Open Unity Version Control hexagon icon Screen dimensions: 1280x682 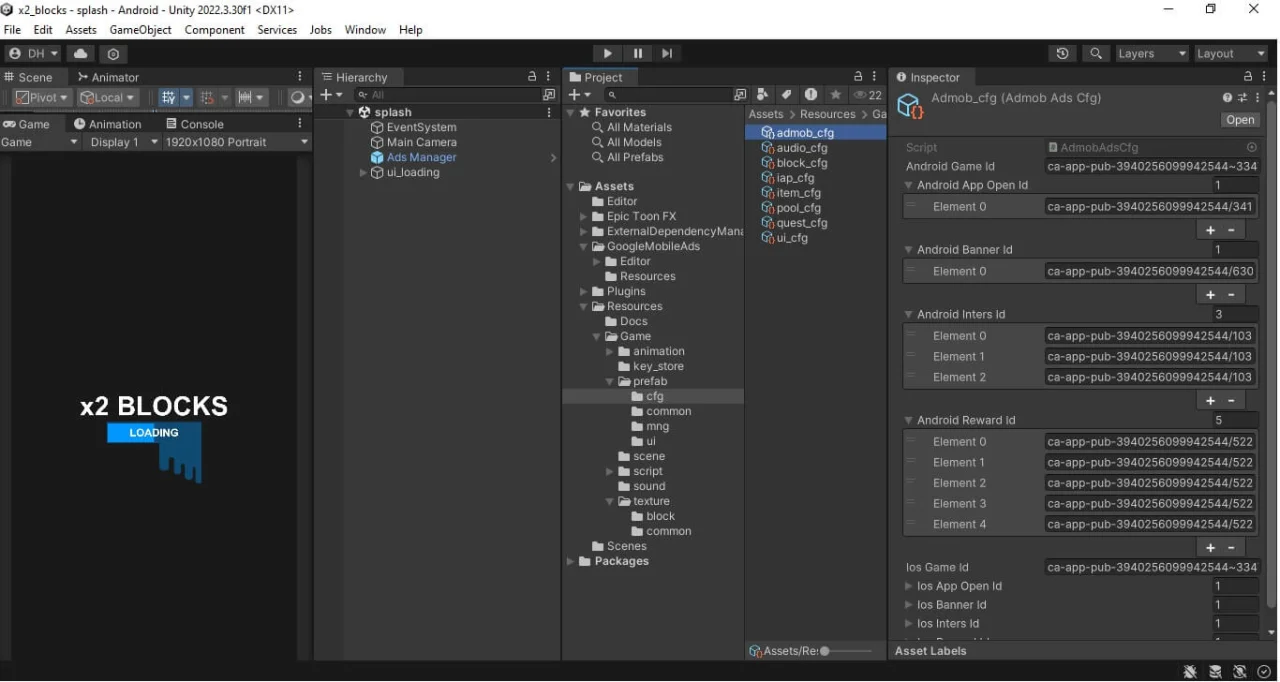[x=113, y=54]
